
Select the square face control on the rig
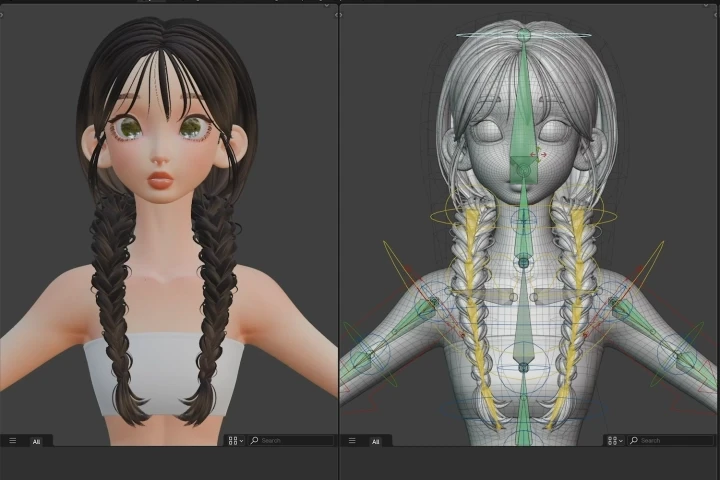523,170
